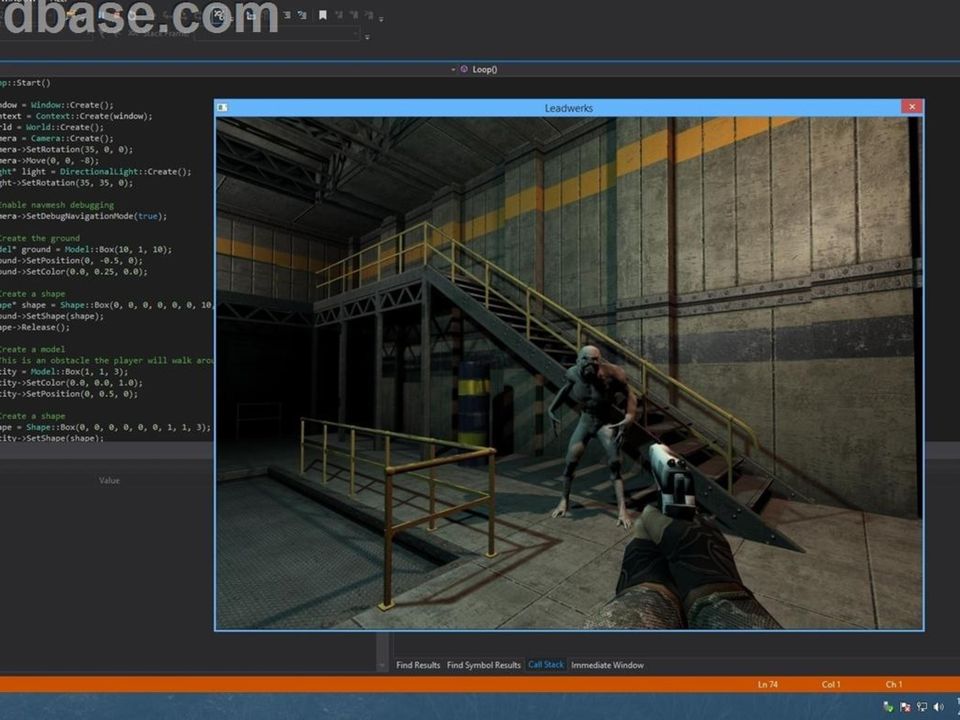This screenshot has width=960, height=720.
Task: Click the volume speaker tray icon
Action: [x=939, y=707]
